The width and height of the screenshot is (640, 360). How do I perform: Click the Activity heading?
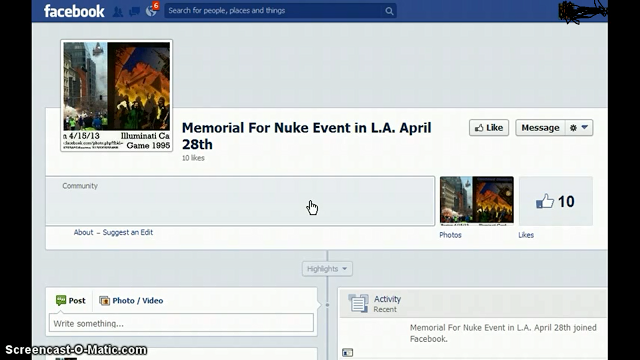point(387,299)
